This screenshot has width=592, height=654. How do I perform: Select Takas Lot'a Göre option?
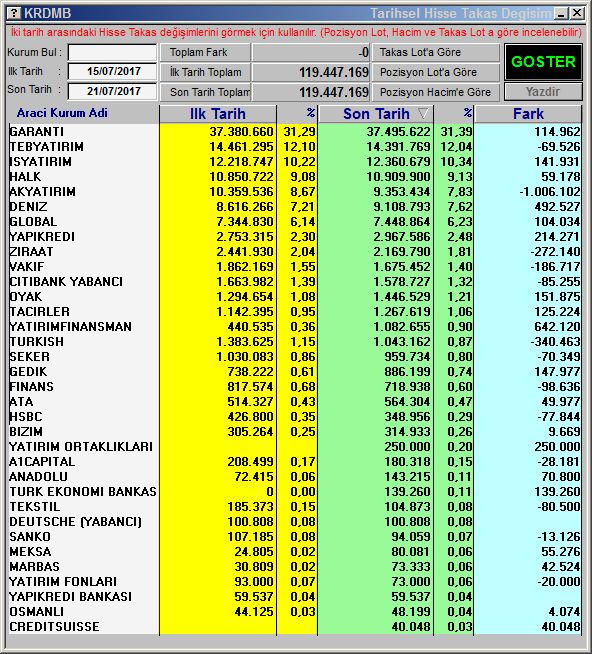coord(436,52)
